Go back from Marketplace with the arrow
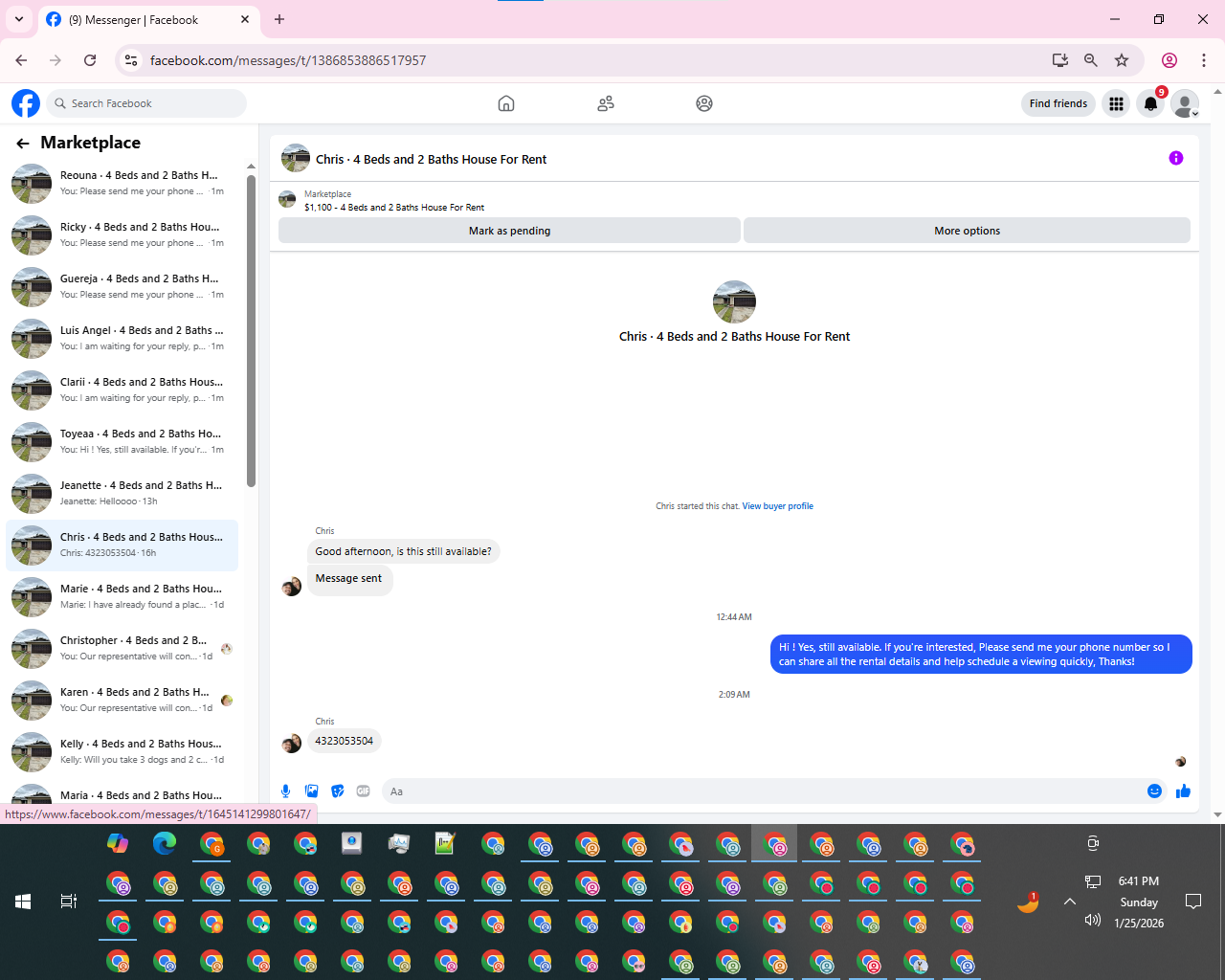Image resolution: width=1225 pixels, height=980 pixels. point(23,144)
